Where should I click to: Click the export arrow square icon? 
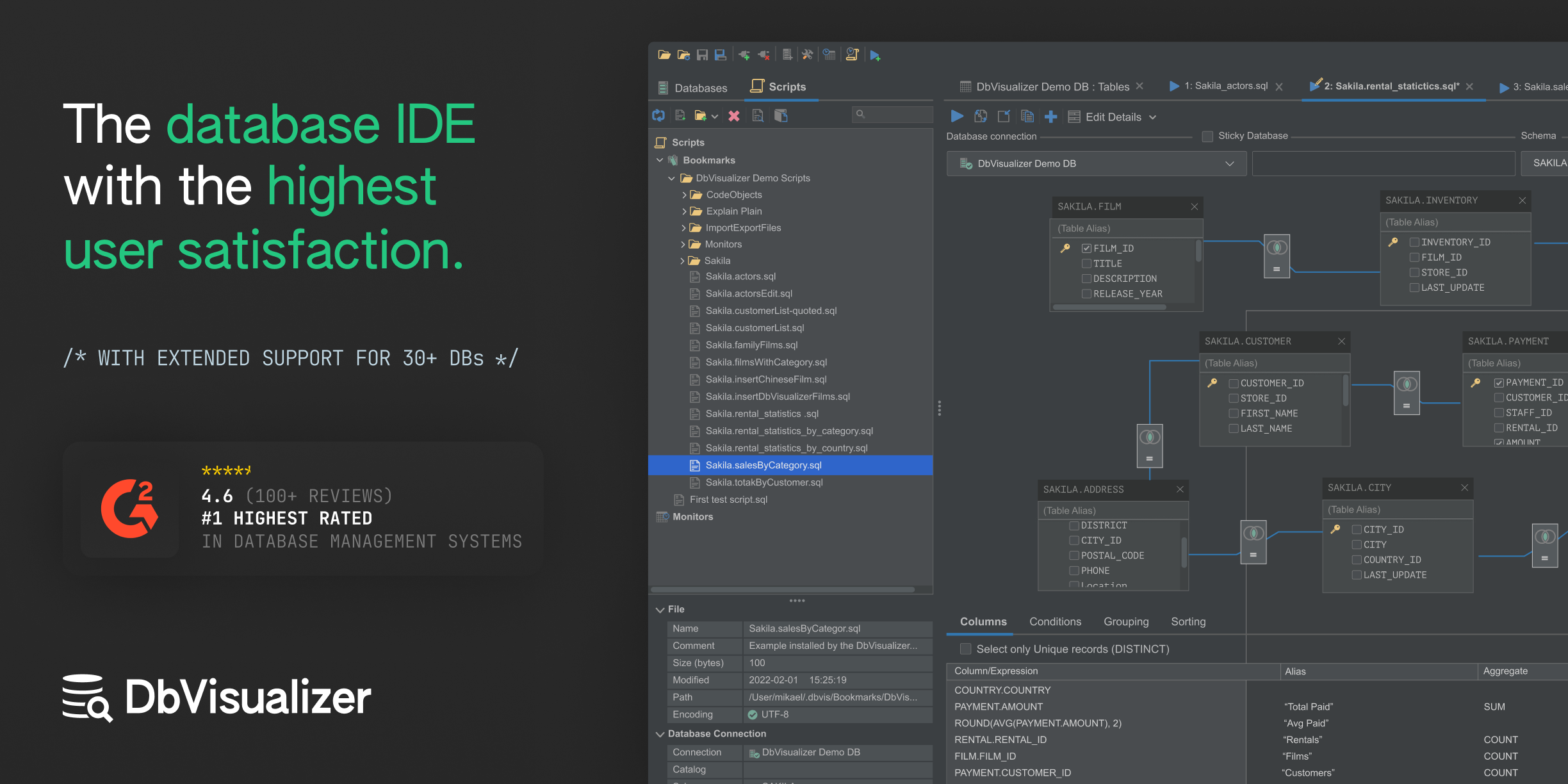click(x=1004, y=116)
